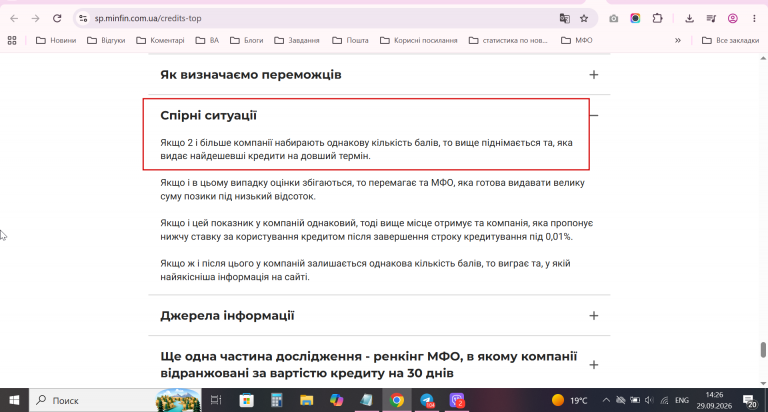Go forward with the browser arrow
Screen dimensions: 768x412
(35, 18)
